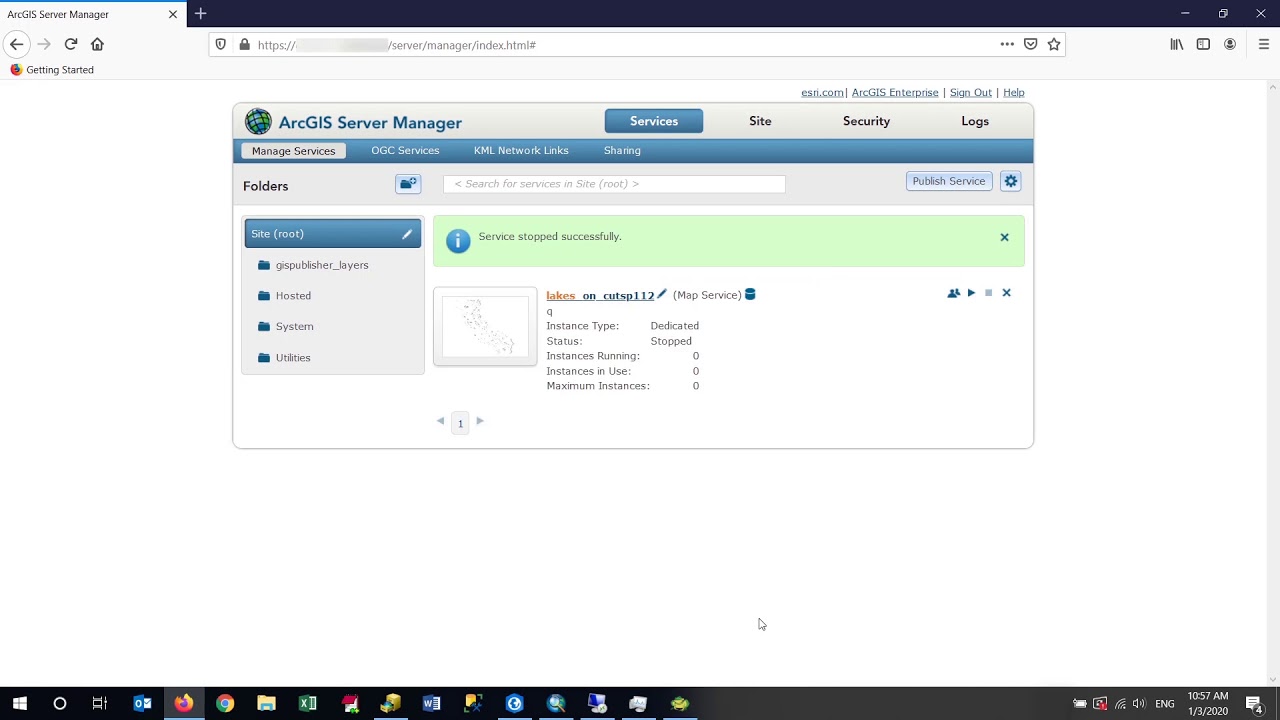This screenshot has height=720, width=1280.
Task: Open the page actions (three dots) menu
Action: pos(1007,44)
